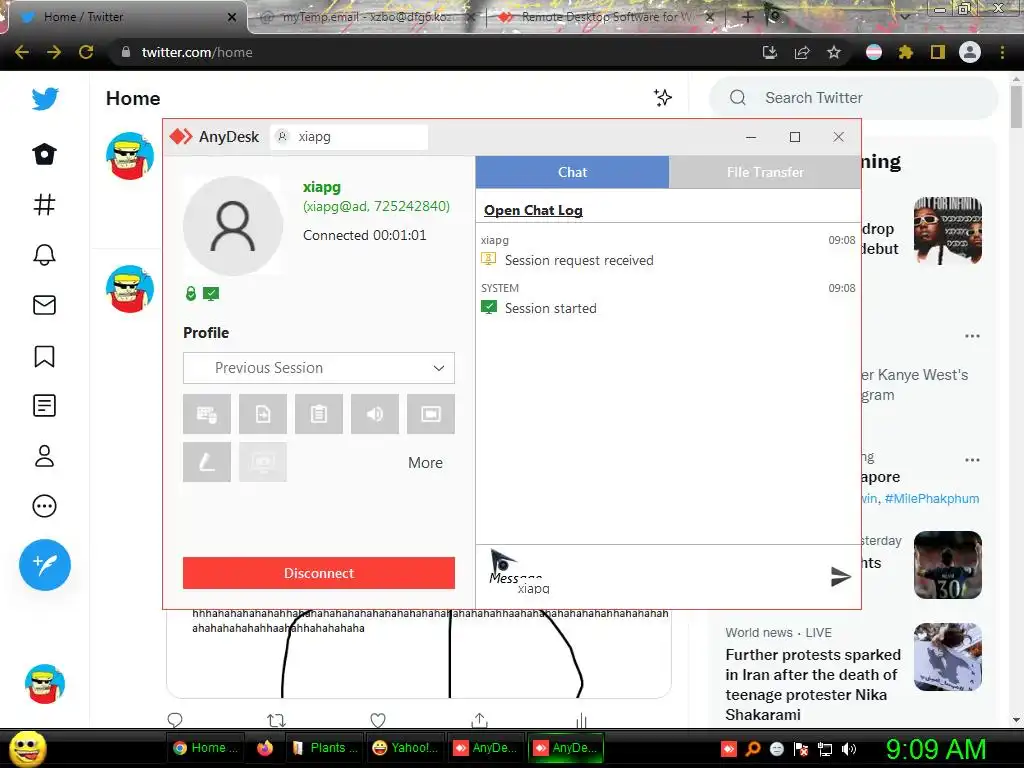Open the Chrome profile avatar

pos(970,52)
